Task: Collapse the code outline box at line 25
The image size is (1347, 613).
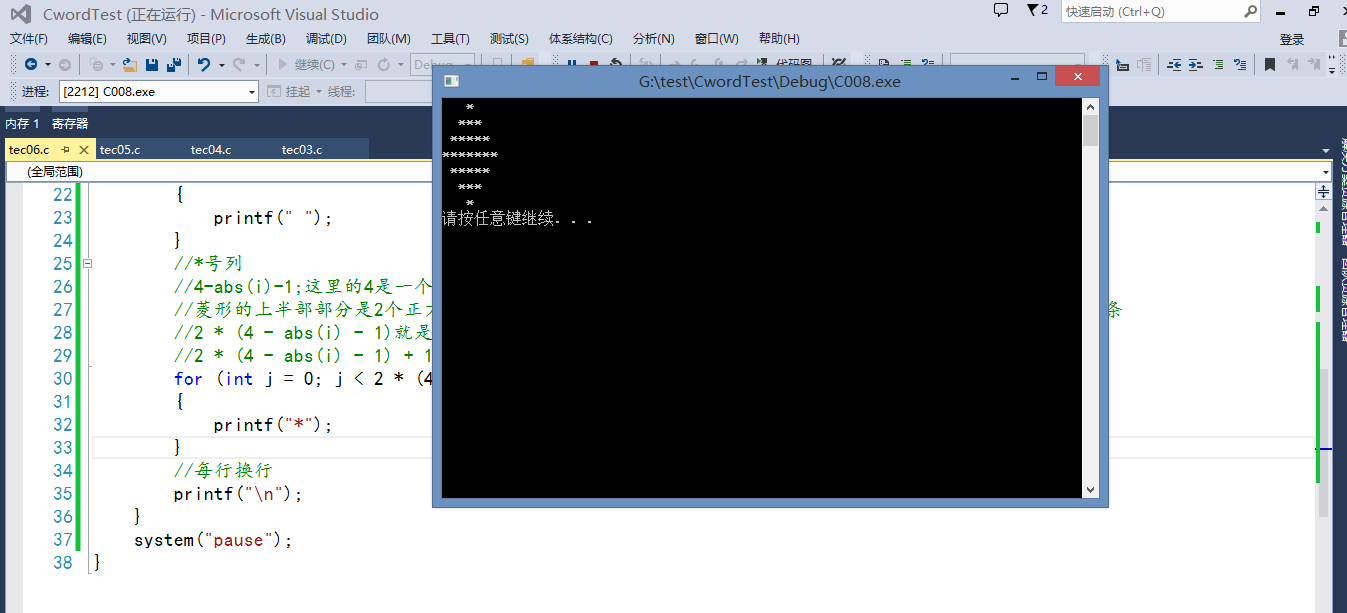Action: 87,264
